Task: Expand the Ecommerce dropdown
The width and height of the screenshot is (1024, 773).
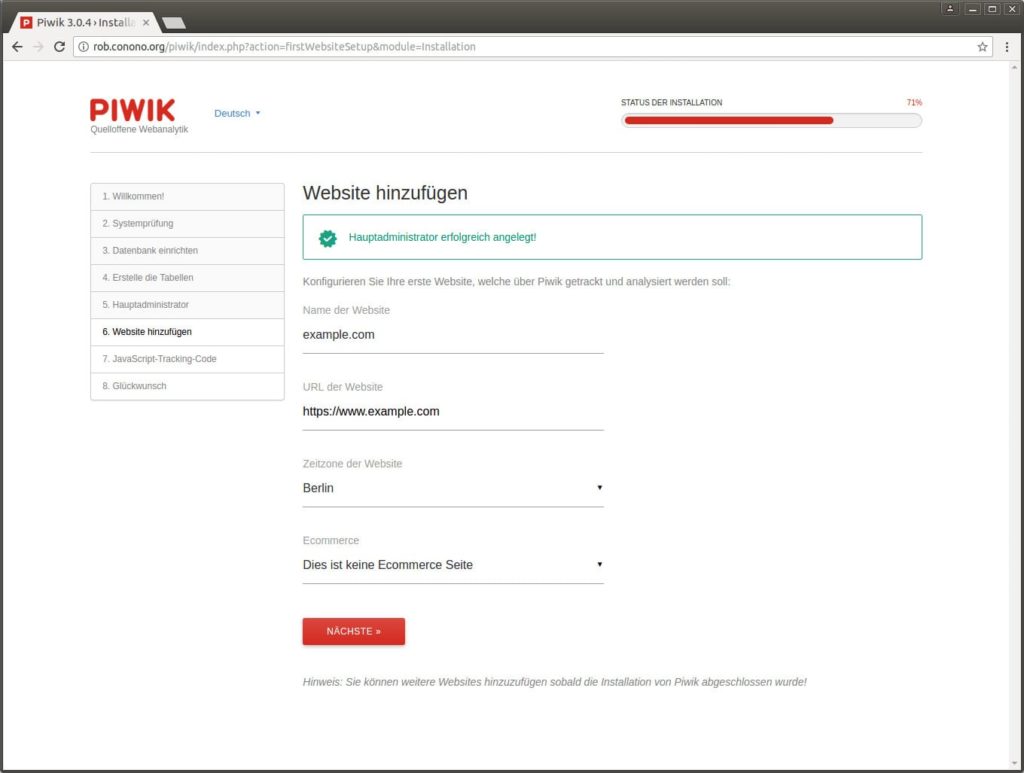Action: click(453, 565)
